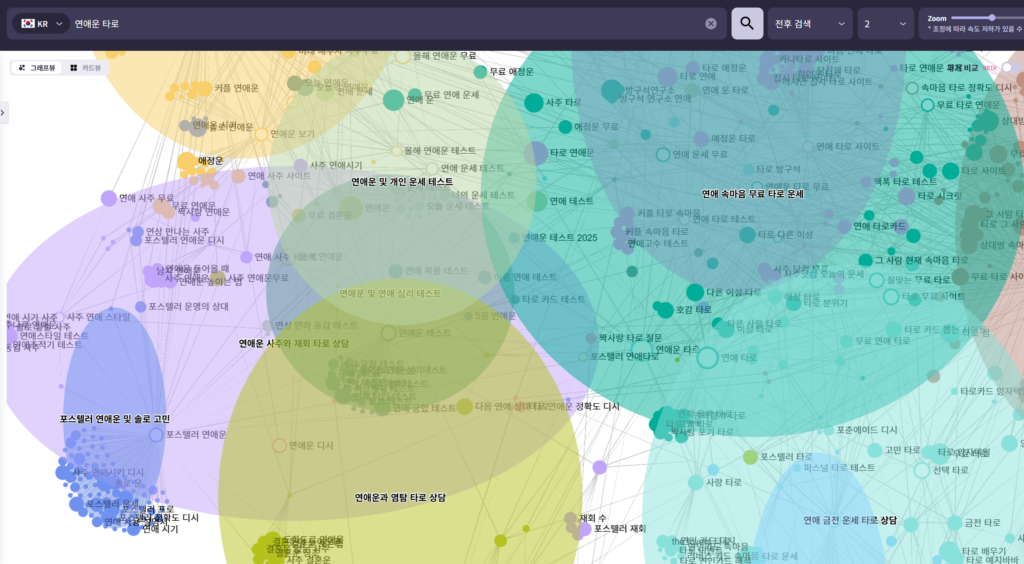The height and width of the screenshot is (564, 1024).
Task: Select the 무료 애정운 node circle
Action: click(480, 72)
